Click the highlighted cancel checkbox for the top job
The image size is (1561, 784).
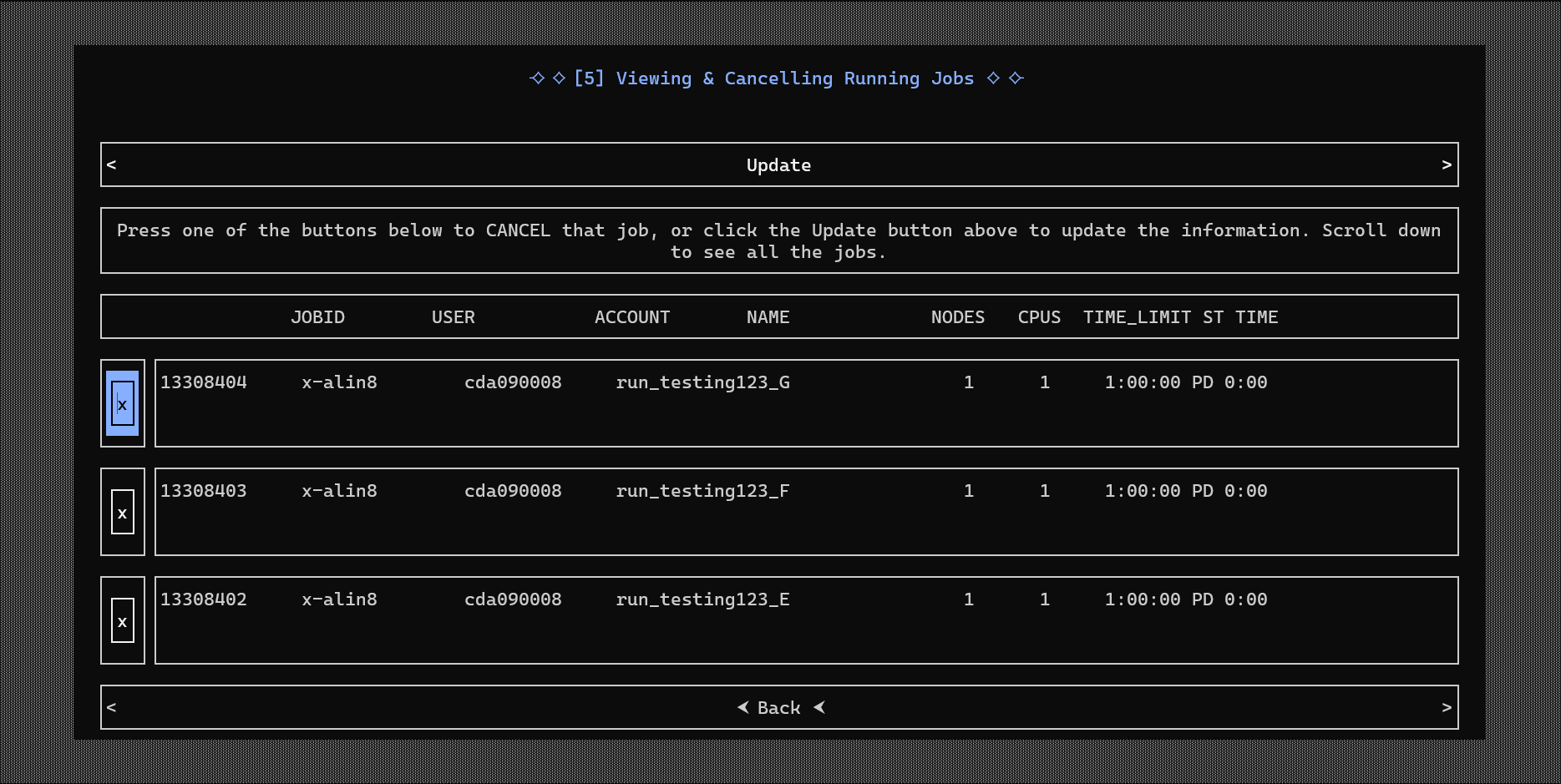[x=122, y=403]
